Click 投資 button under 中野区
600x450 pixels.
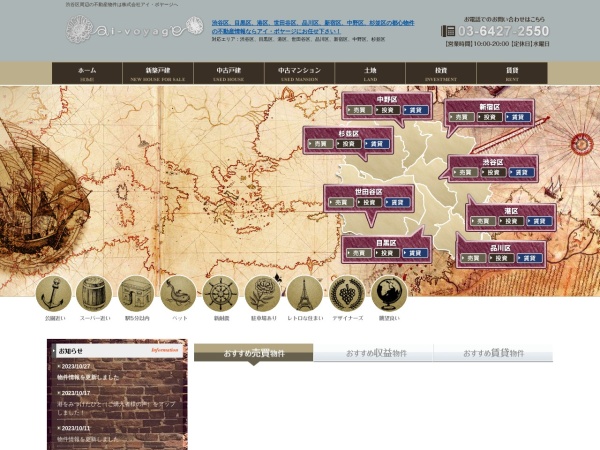(387, 110)
